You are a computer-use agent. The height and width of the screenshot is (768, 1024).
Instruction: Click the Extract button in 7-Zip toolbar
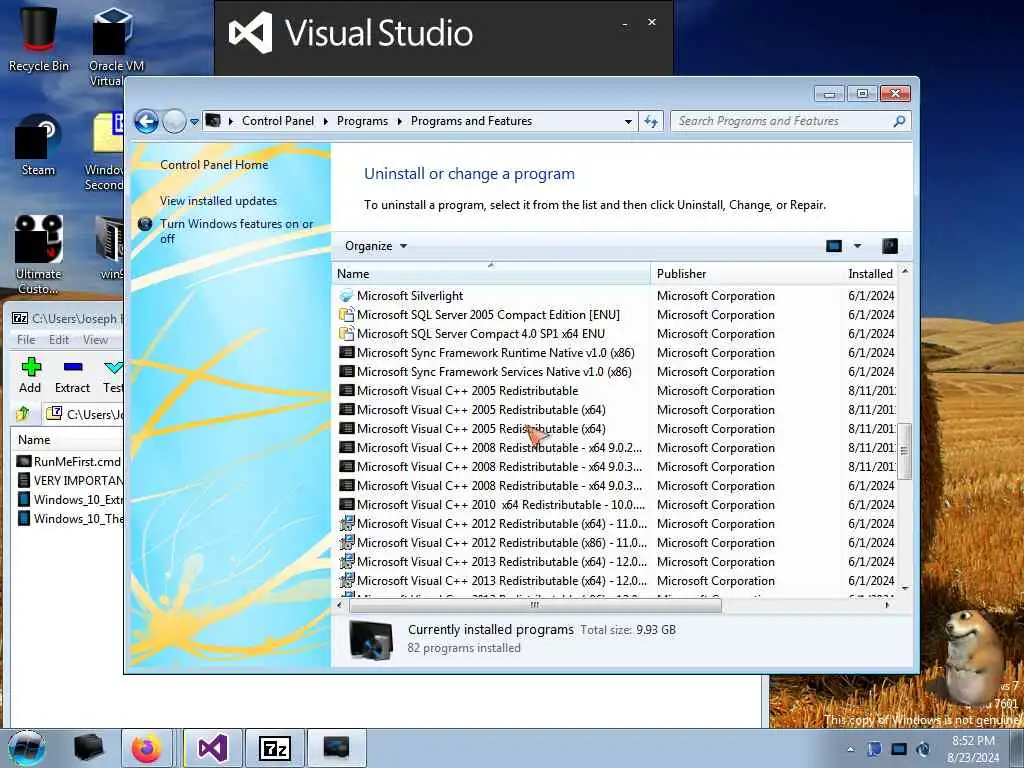point(72,376)
